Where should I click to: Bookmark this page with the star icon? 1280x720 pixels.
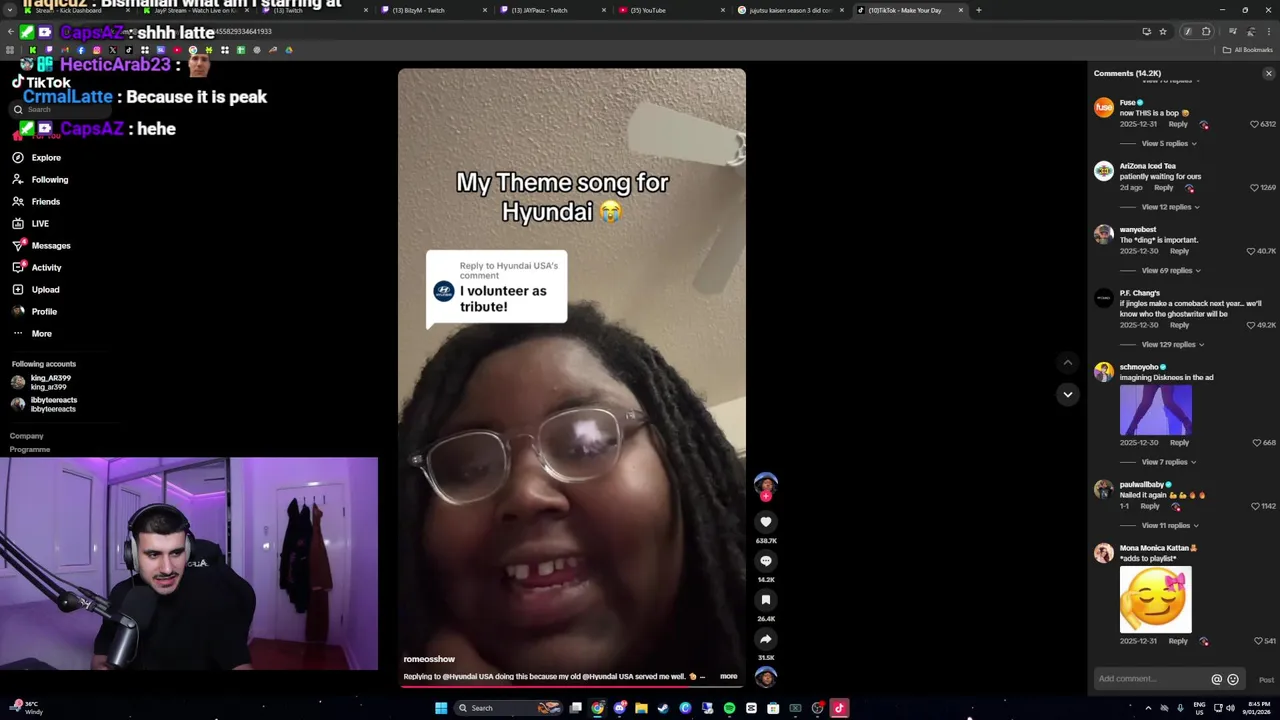1163,32
